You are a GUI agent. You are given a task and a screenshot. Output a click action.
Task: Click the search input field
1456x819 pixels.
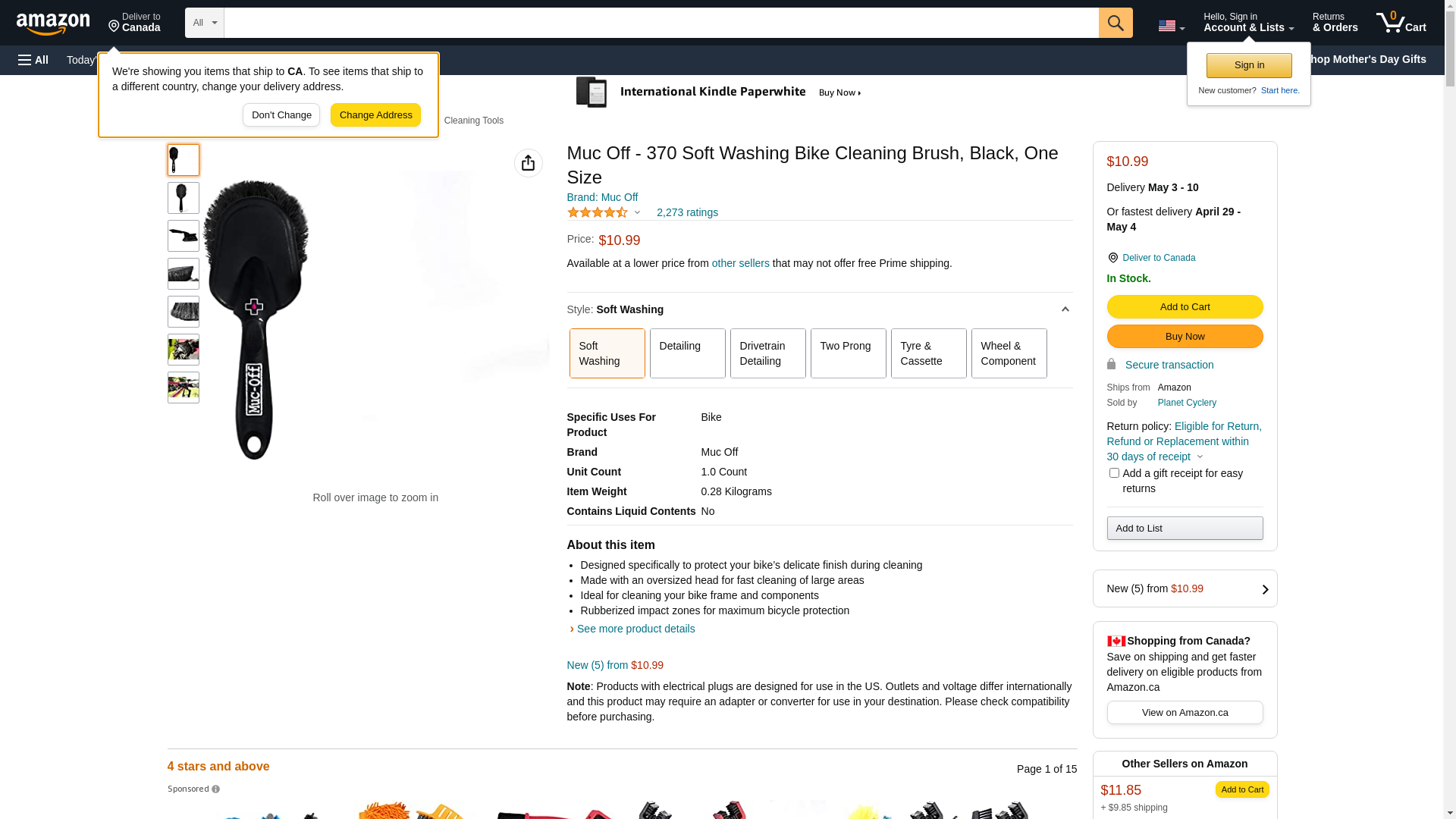661,23
